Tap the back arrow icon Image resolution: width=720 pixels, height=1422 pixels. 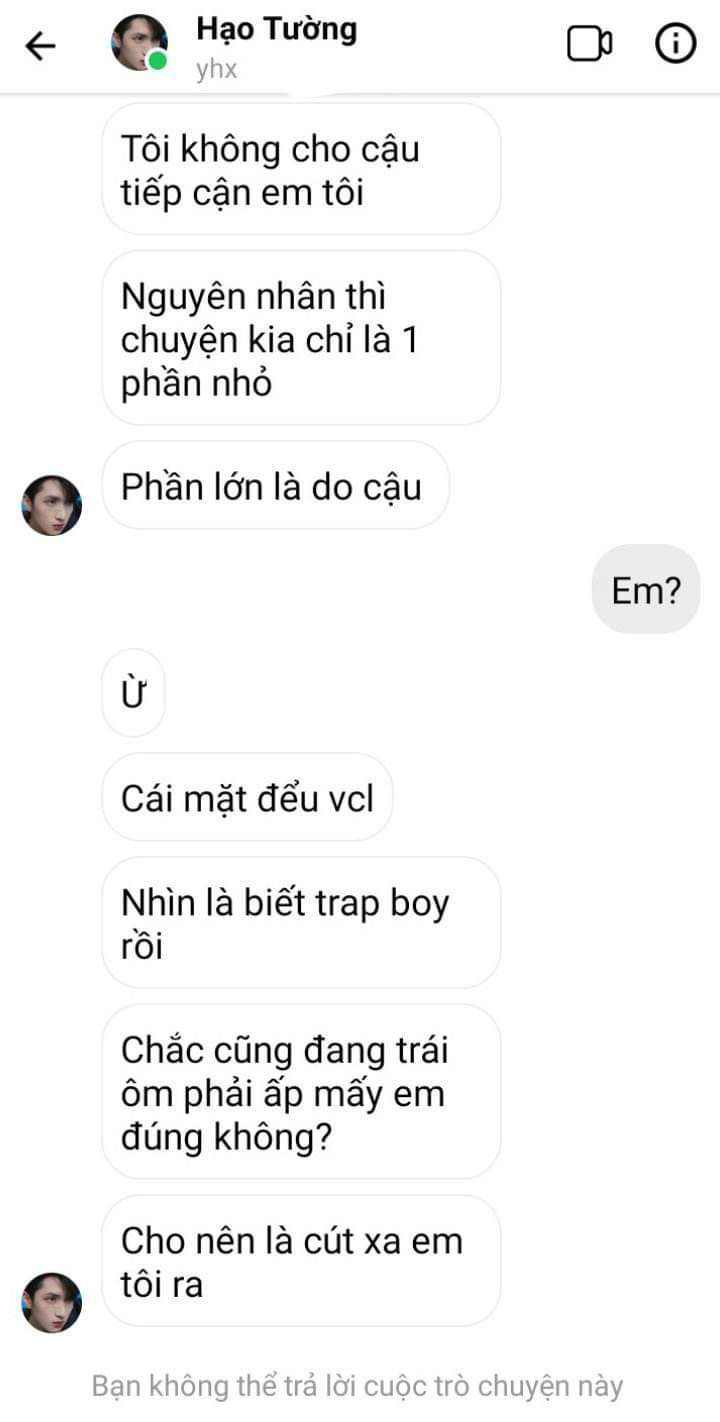(x=40, y=45)
